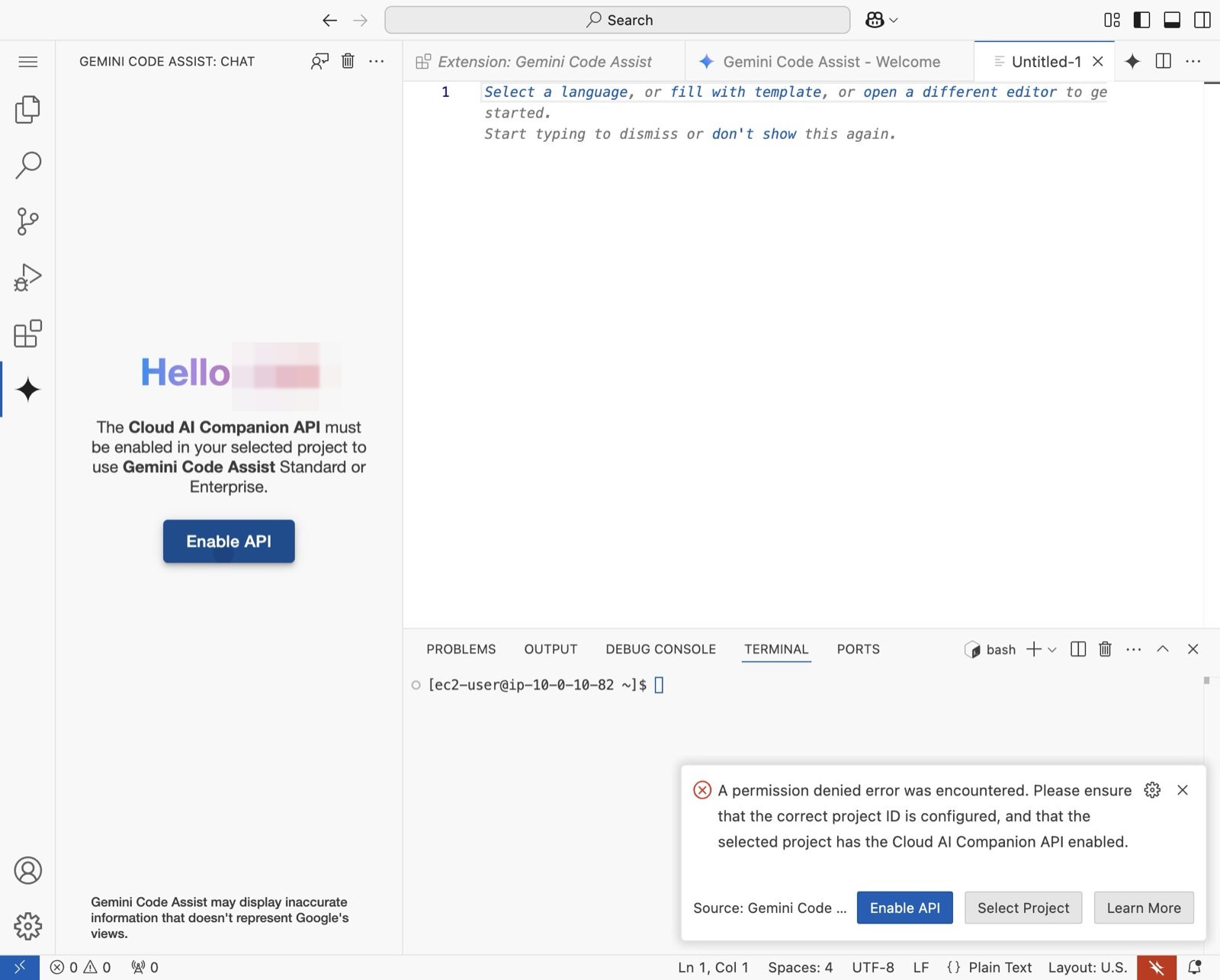Change end of line sequence LF
Screen dimensions: 1220x980
[921, 967]
